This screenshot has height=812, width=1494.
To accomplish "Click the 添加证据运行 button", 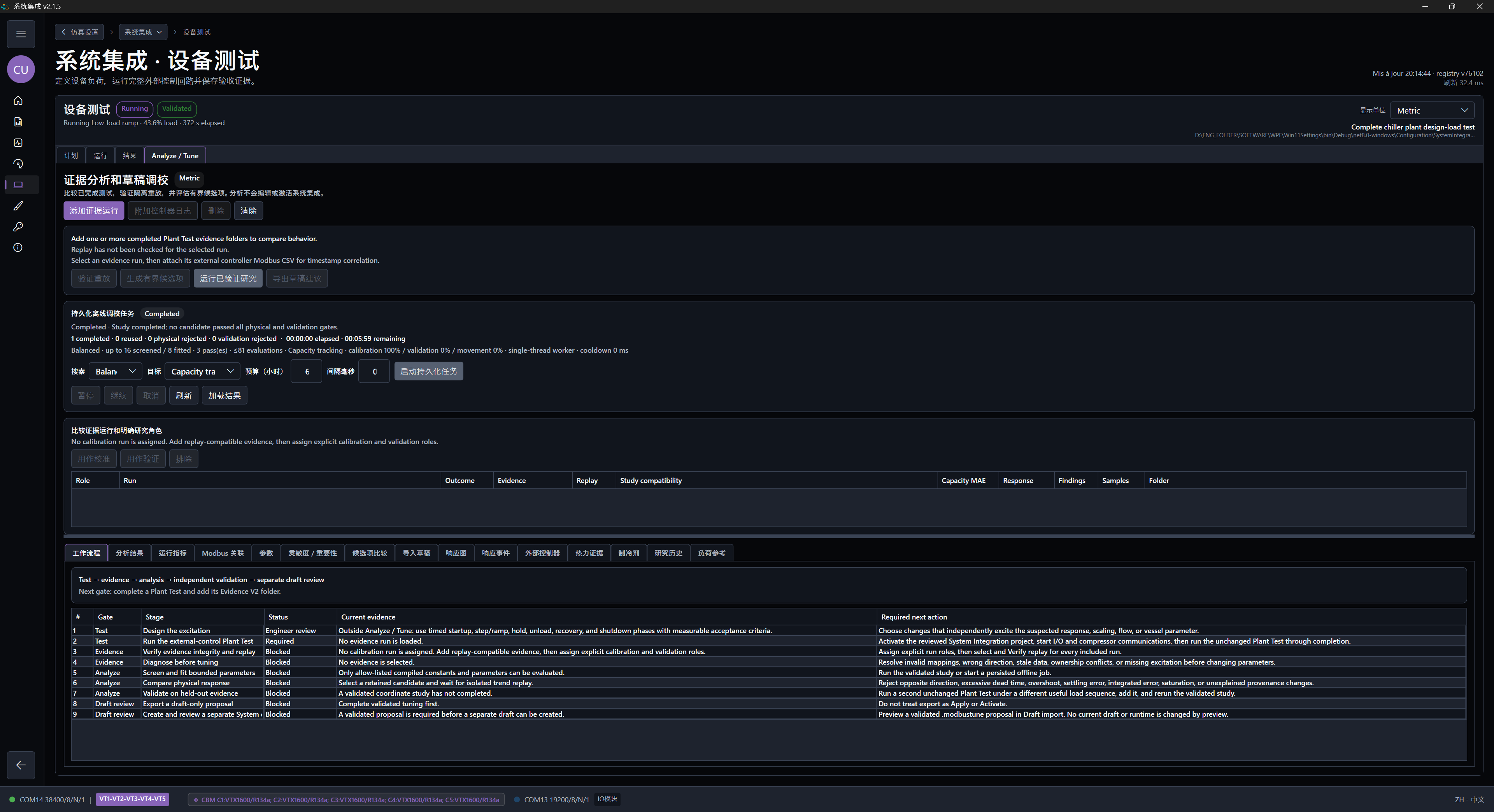I will 94,210.
